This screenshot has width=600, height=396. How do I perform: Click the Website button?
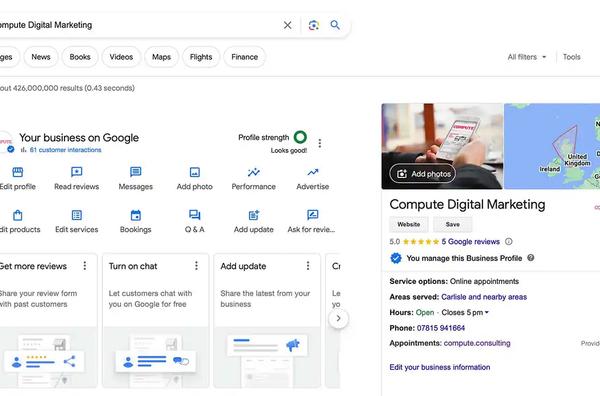pos(409,225)
